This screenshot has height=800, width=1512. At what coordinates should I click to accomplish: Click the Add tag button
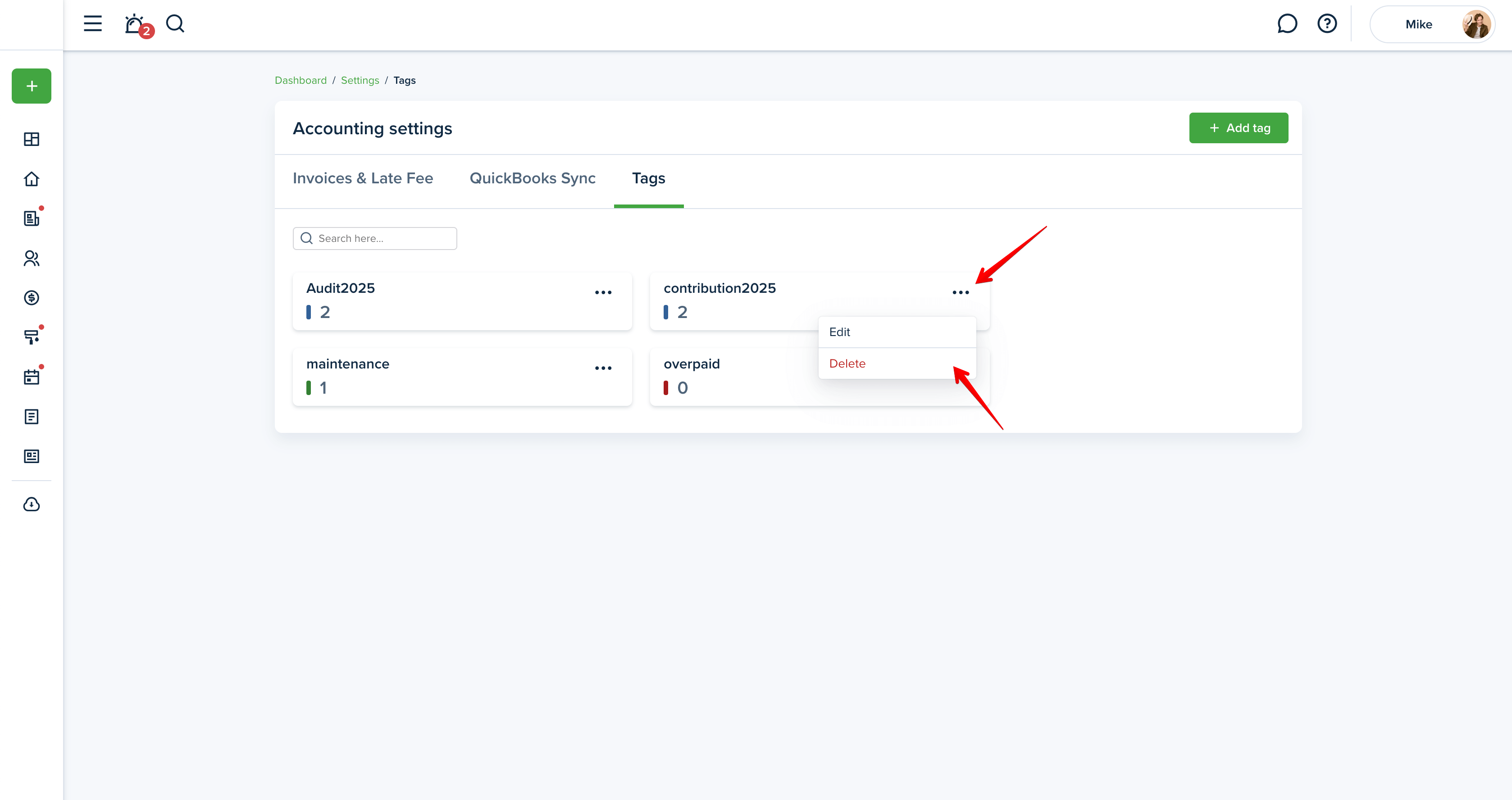pyautogui.click(x=1239, y=127)
